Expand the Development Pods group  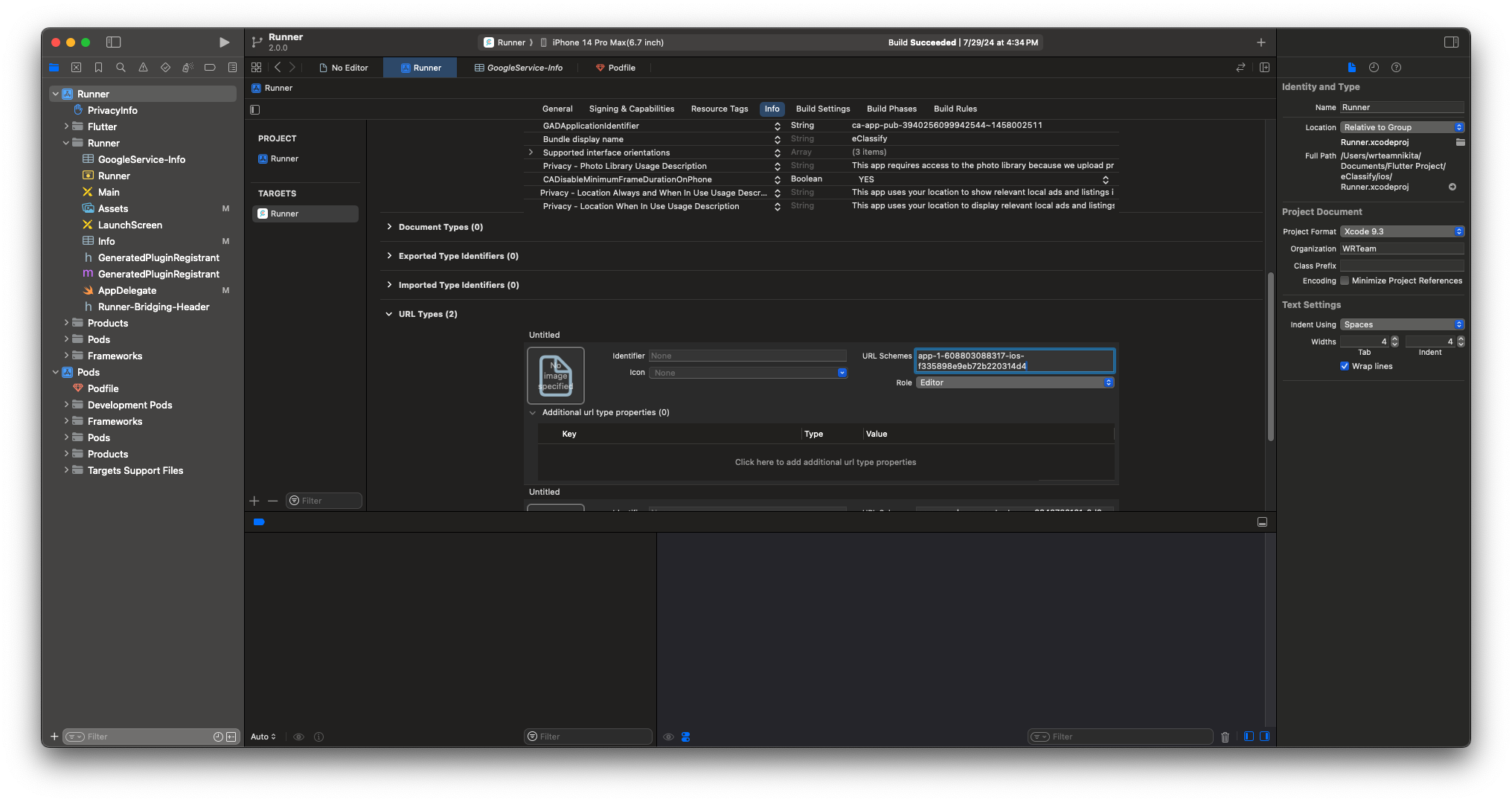pos(66,405)
